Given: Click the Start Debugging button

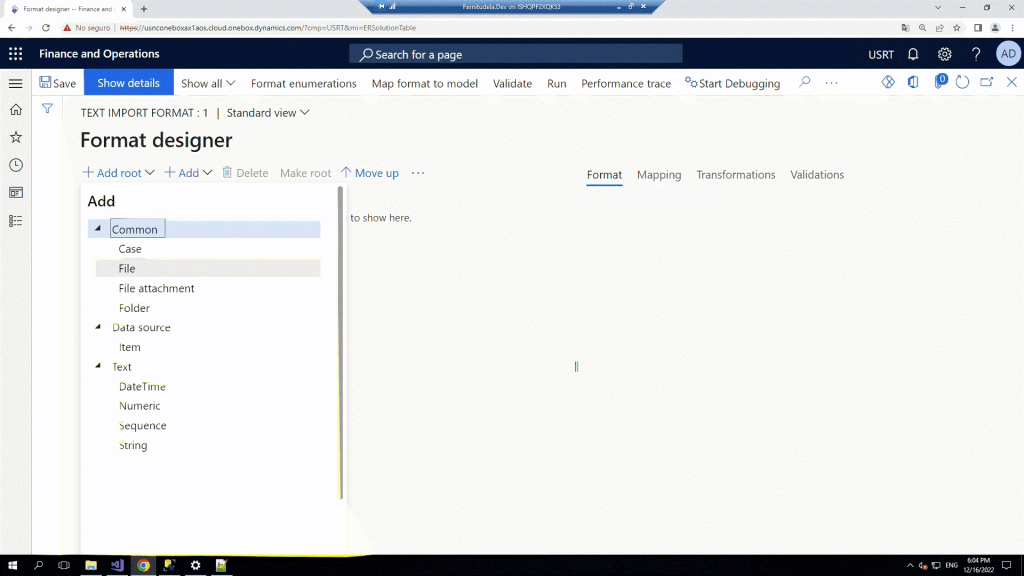Looking at the screenshot, I should click(732, 83).
